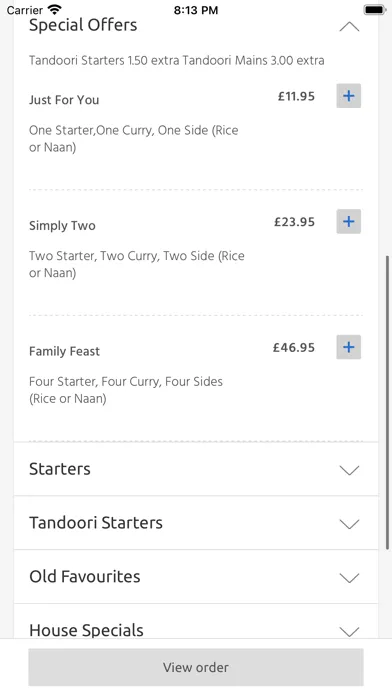
Task: Tap the battery indicator icon
Action: [x=375, y=9]
